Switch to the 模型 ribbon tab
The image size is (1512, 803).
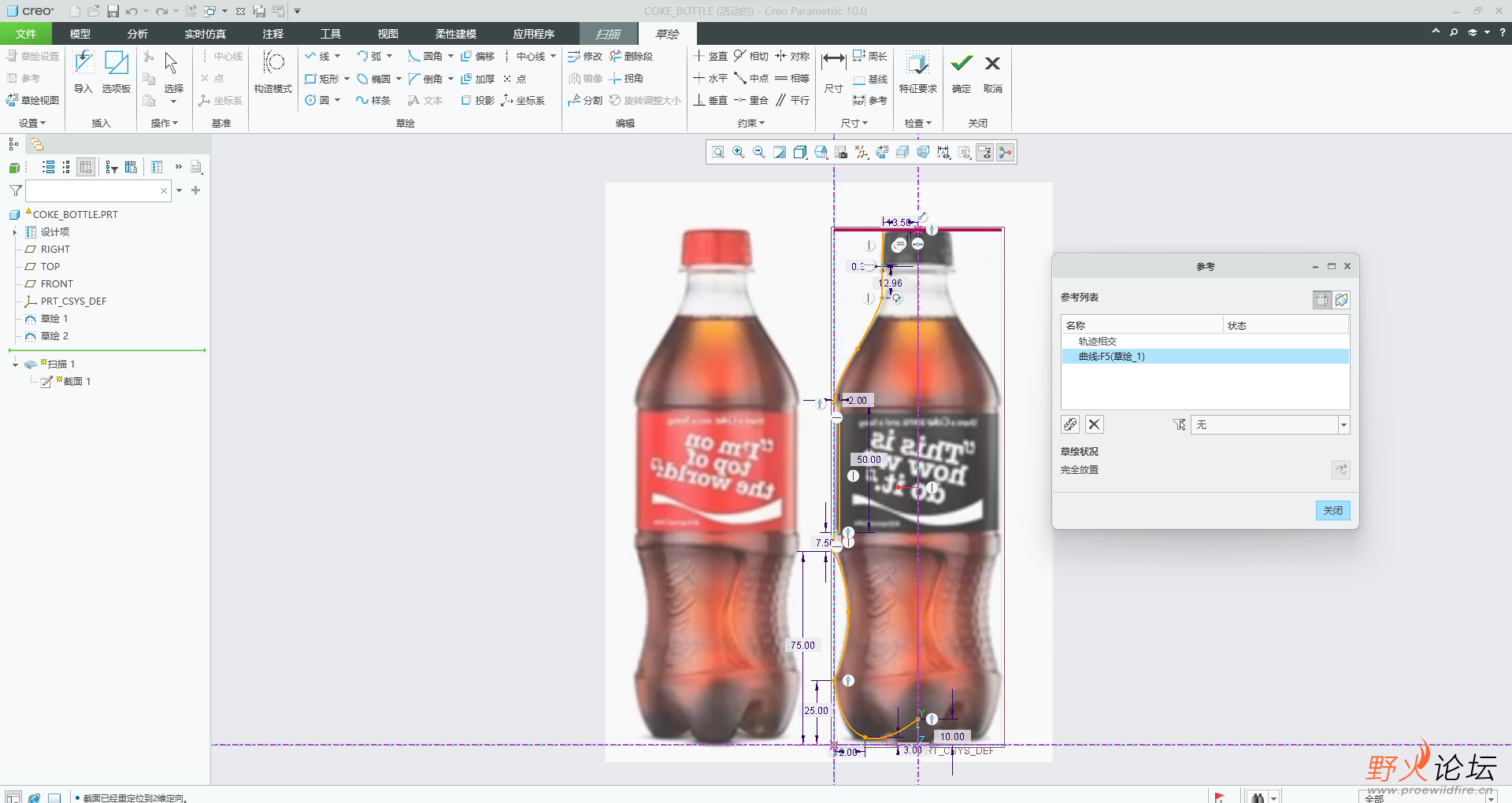click(80, 34)
